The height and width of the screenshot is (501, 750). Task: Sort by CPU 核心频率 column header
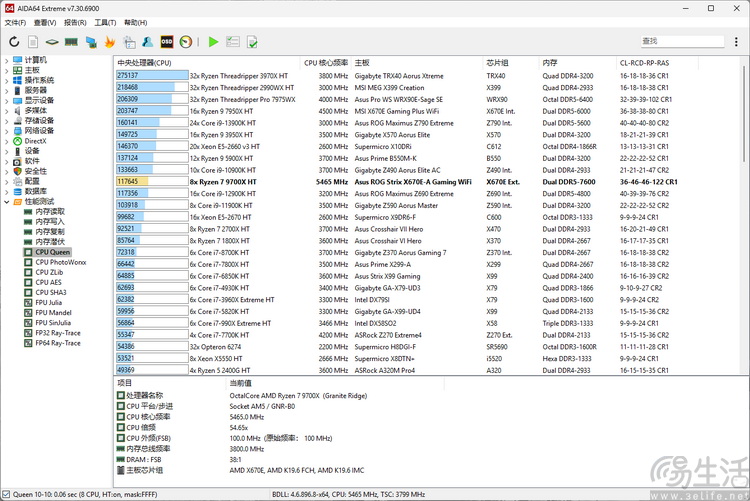(325, 62)
